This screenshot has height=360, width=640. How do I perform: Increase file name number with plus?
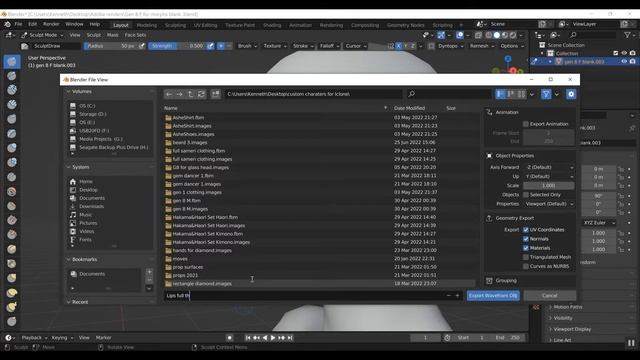pos(457,296)
